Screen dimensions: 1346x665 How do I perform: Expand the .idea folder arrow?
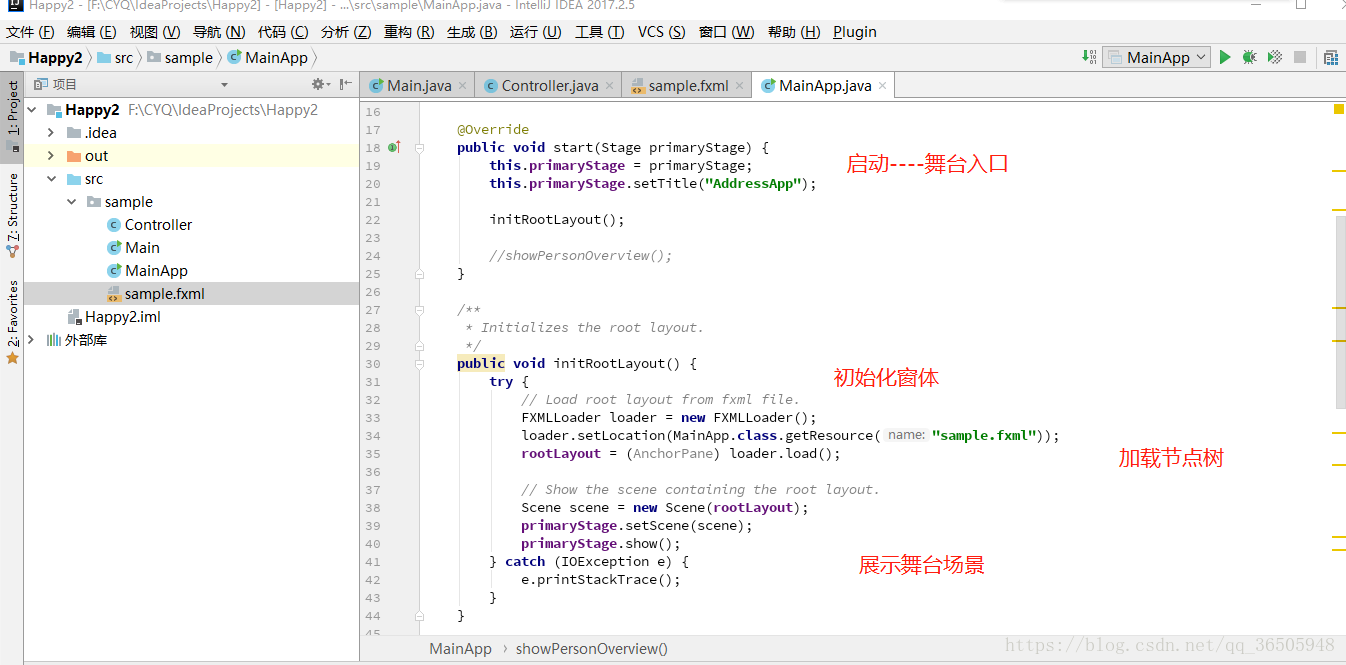tap(51, 133)
